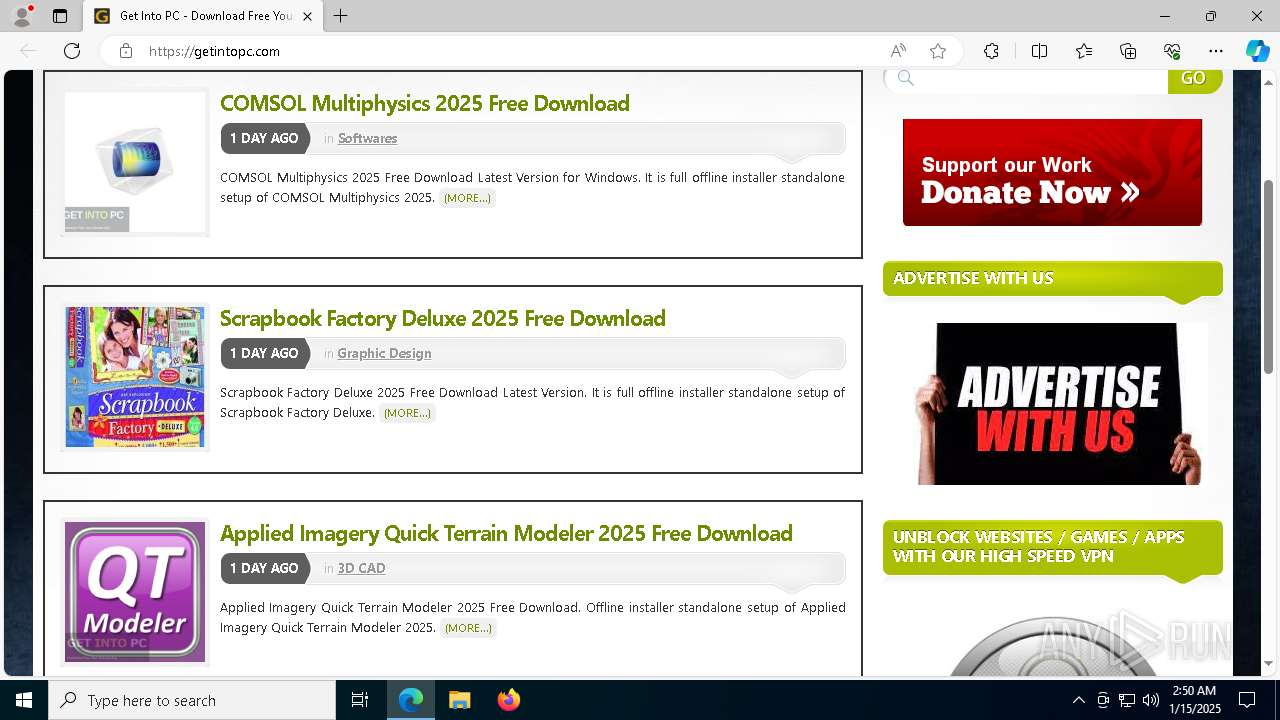The width and height of the screenshot is (1280, 720).
Task: Open Edge Settings and more menu
Action: [1216, 51]
